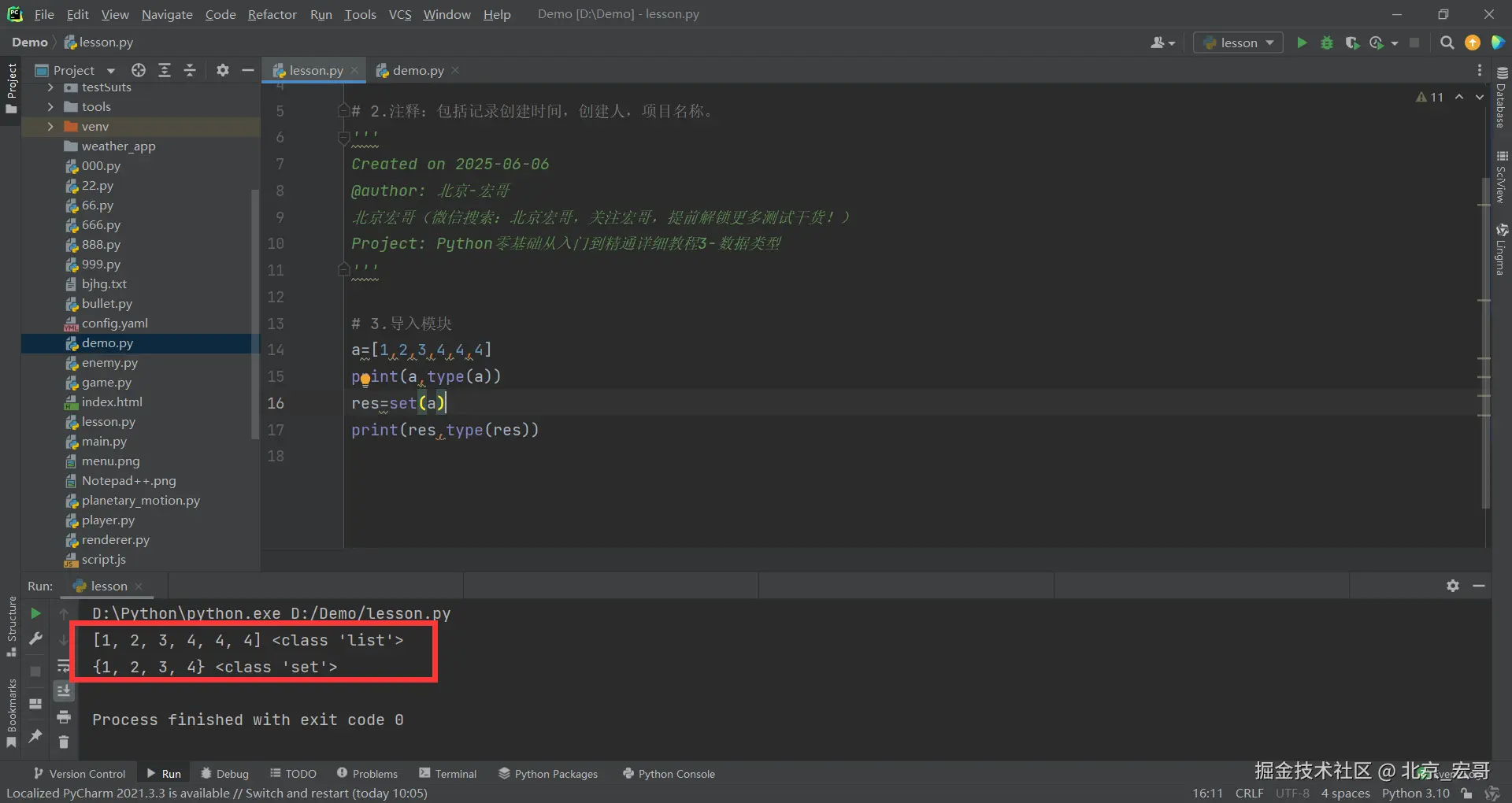Open Search Everywhere magnifier icon

pos(1447,43)
